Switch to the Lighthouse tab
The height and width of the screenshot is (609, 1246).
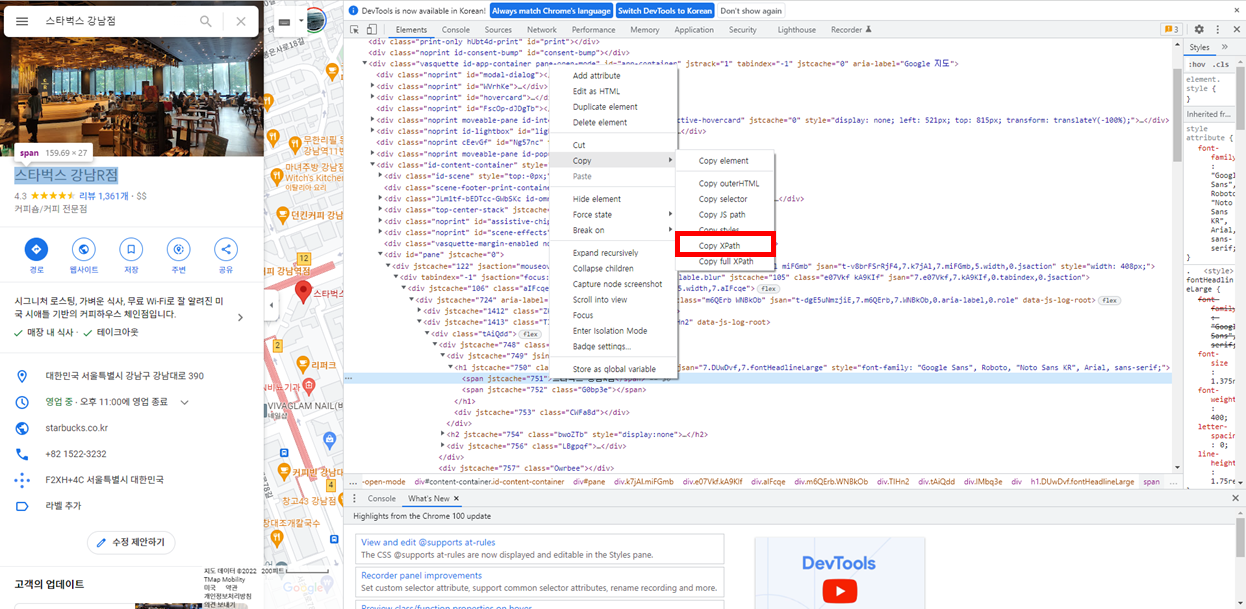[796, 30]
